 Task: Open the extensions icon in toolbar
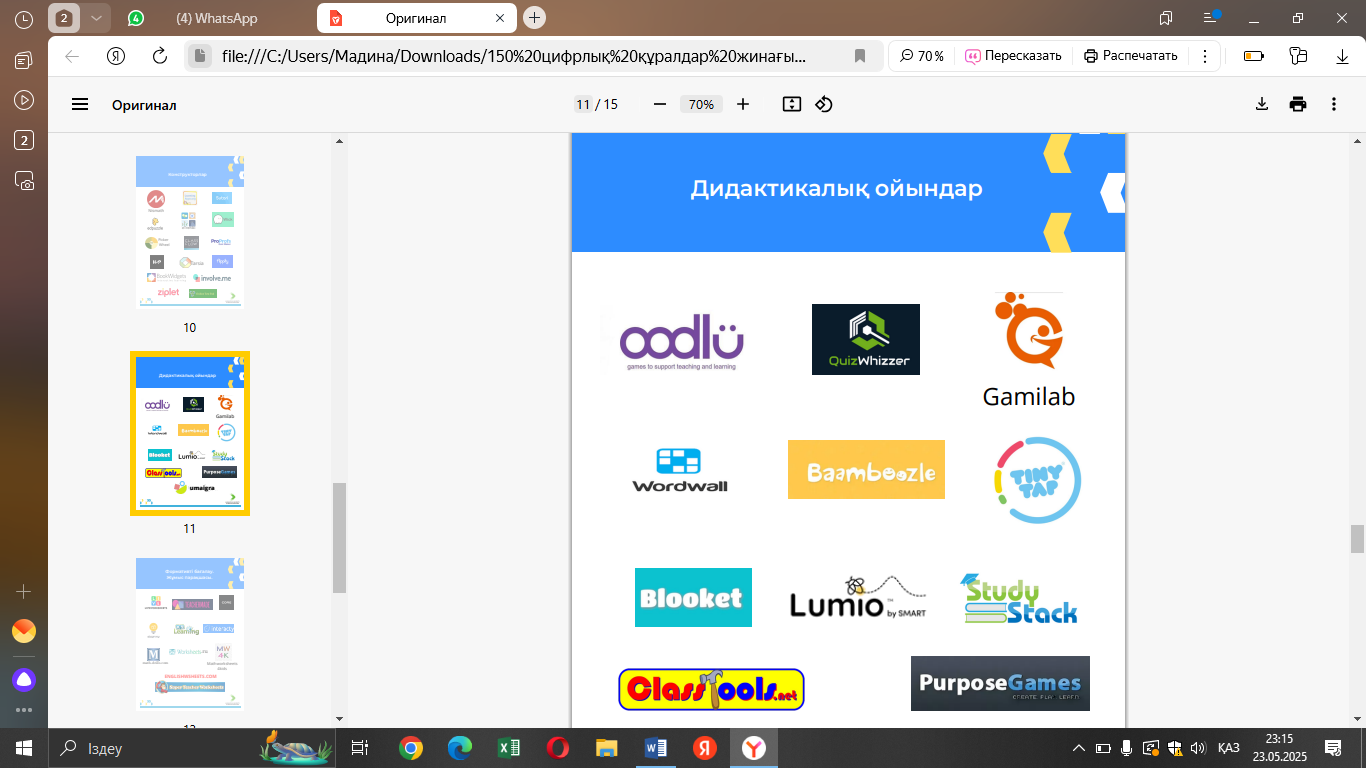[x=1299, y=56]
